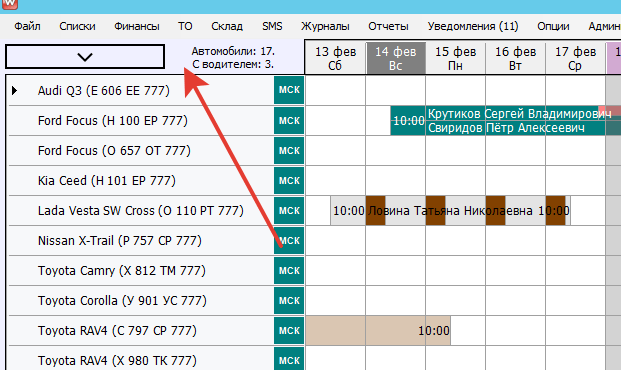Click the app logo icon in title bar
Image resolution: width=621 pixels, height=370 pixels.
point(9,4)
